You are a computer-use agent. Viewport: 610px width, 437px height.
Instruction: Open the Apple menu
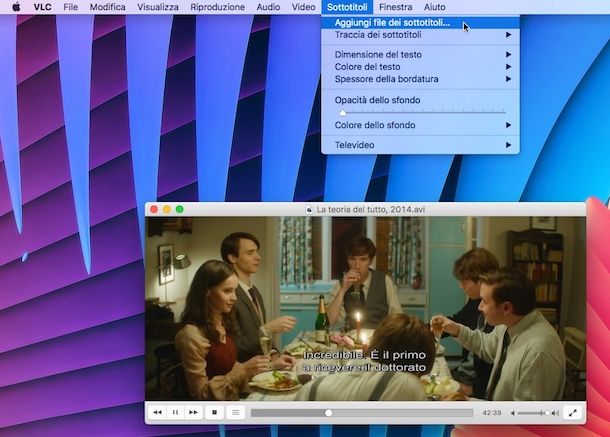click(16, 7)
